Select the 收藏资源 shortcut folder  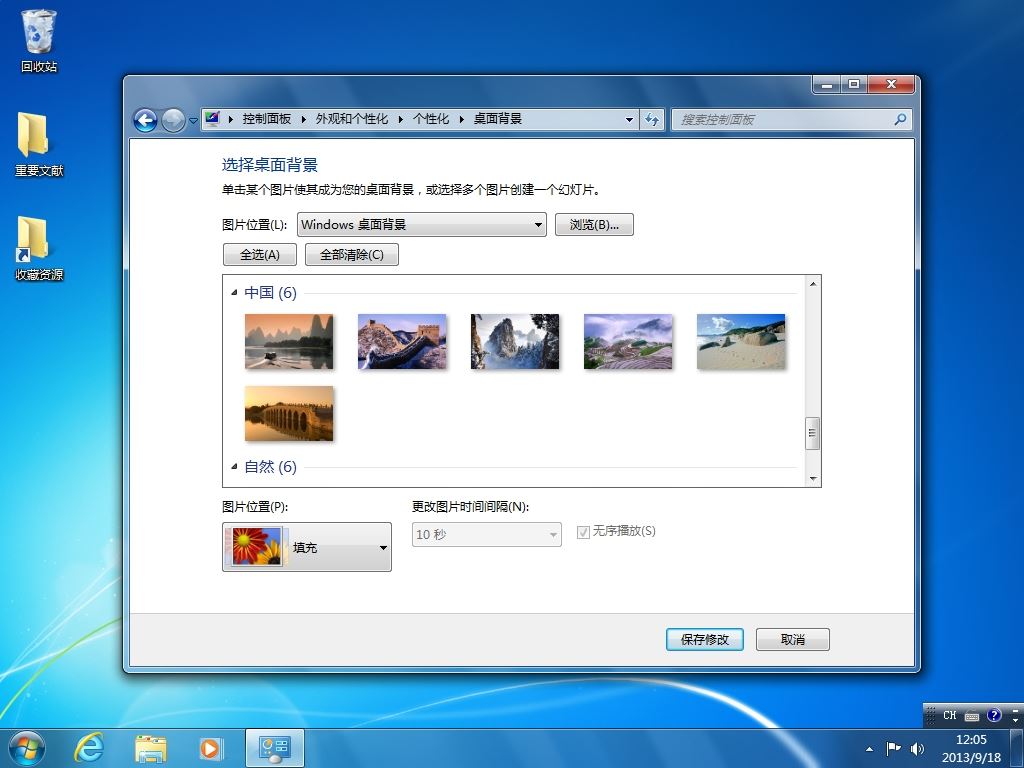[39, 248]
